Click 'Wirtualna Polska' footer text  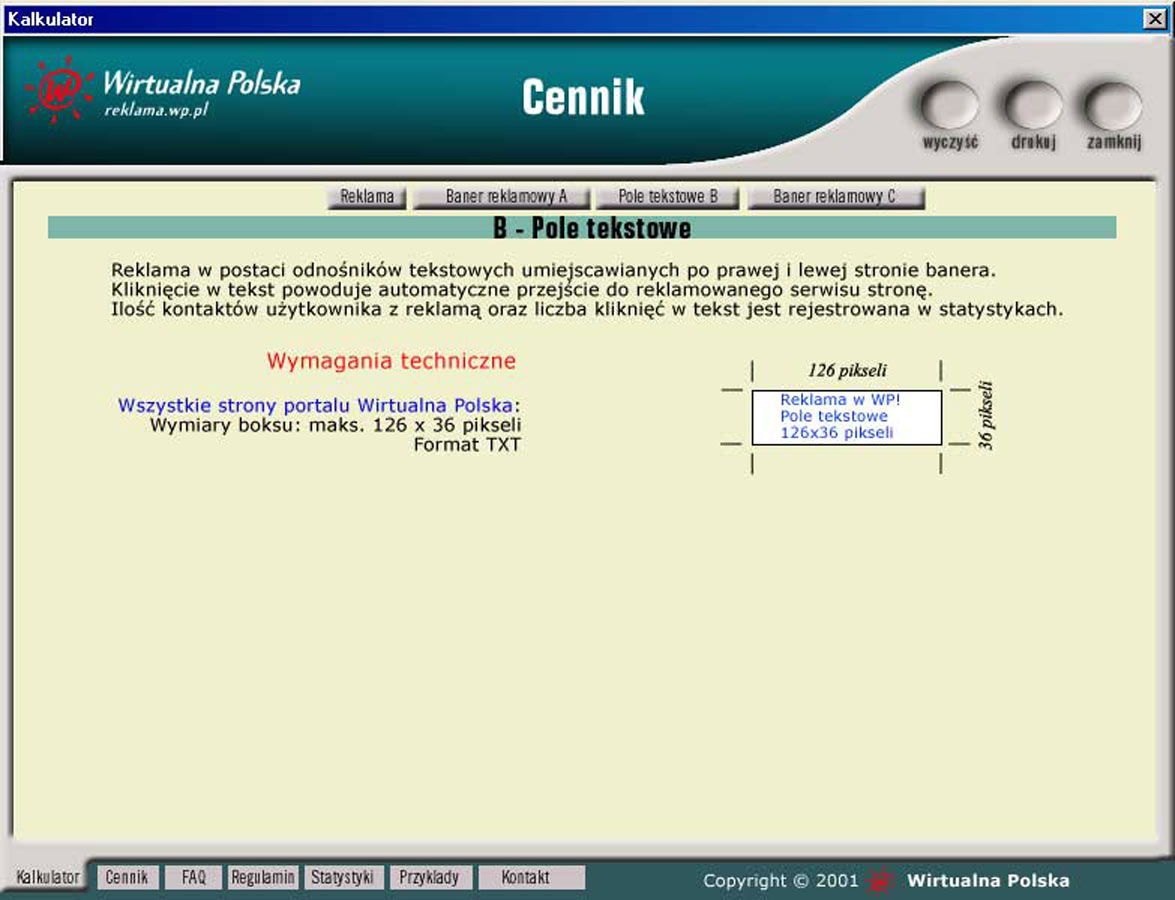988,881
